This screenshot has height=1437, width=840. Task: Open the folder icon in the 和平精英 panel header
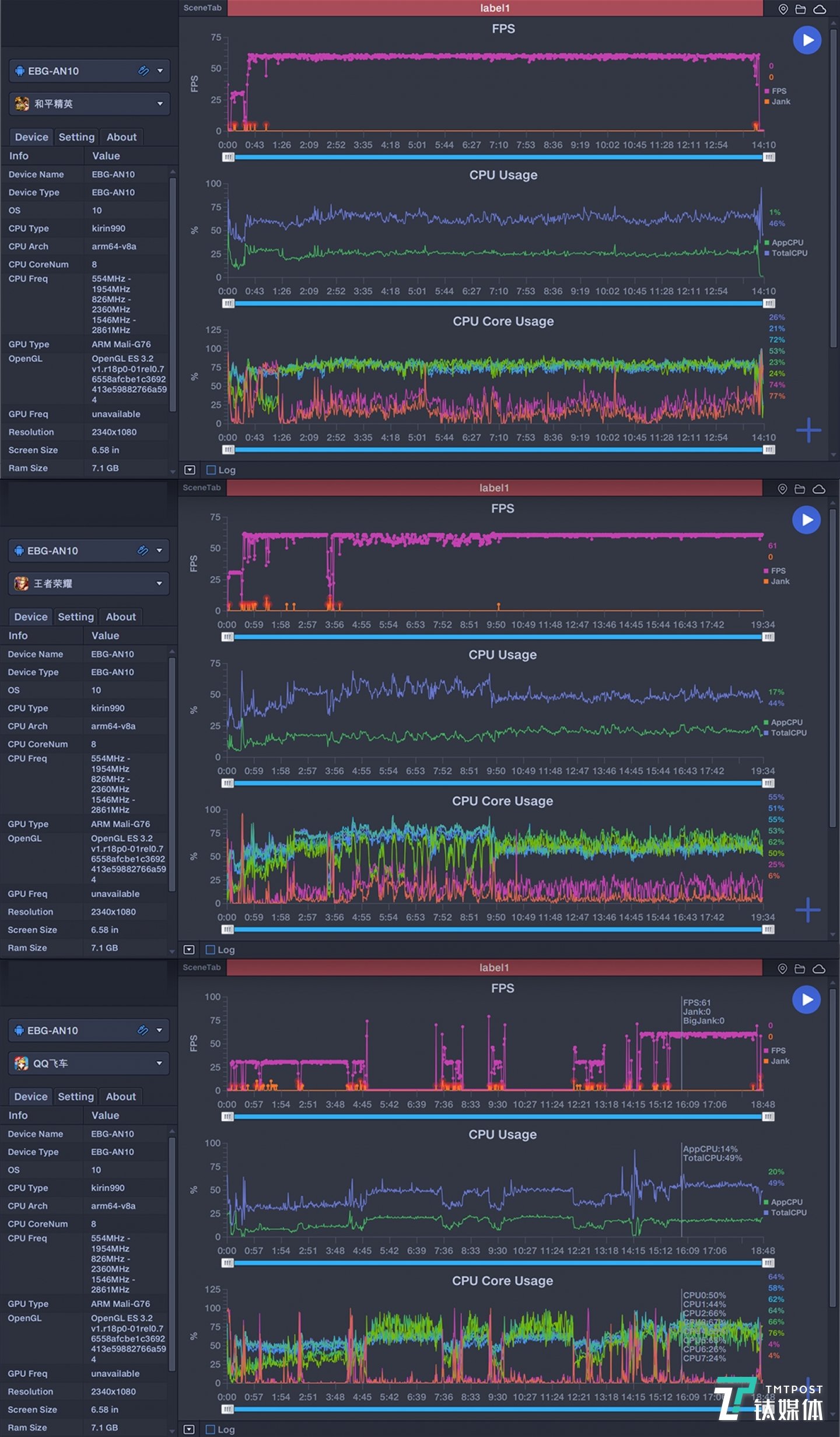point(800,9)
